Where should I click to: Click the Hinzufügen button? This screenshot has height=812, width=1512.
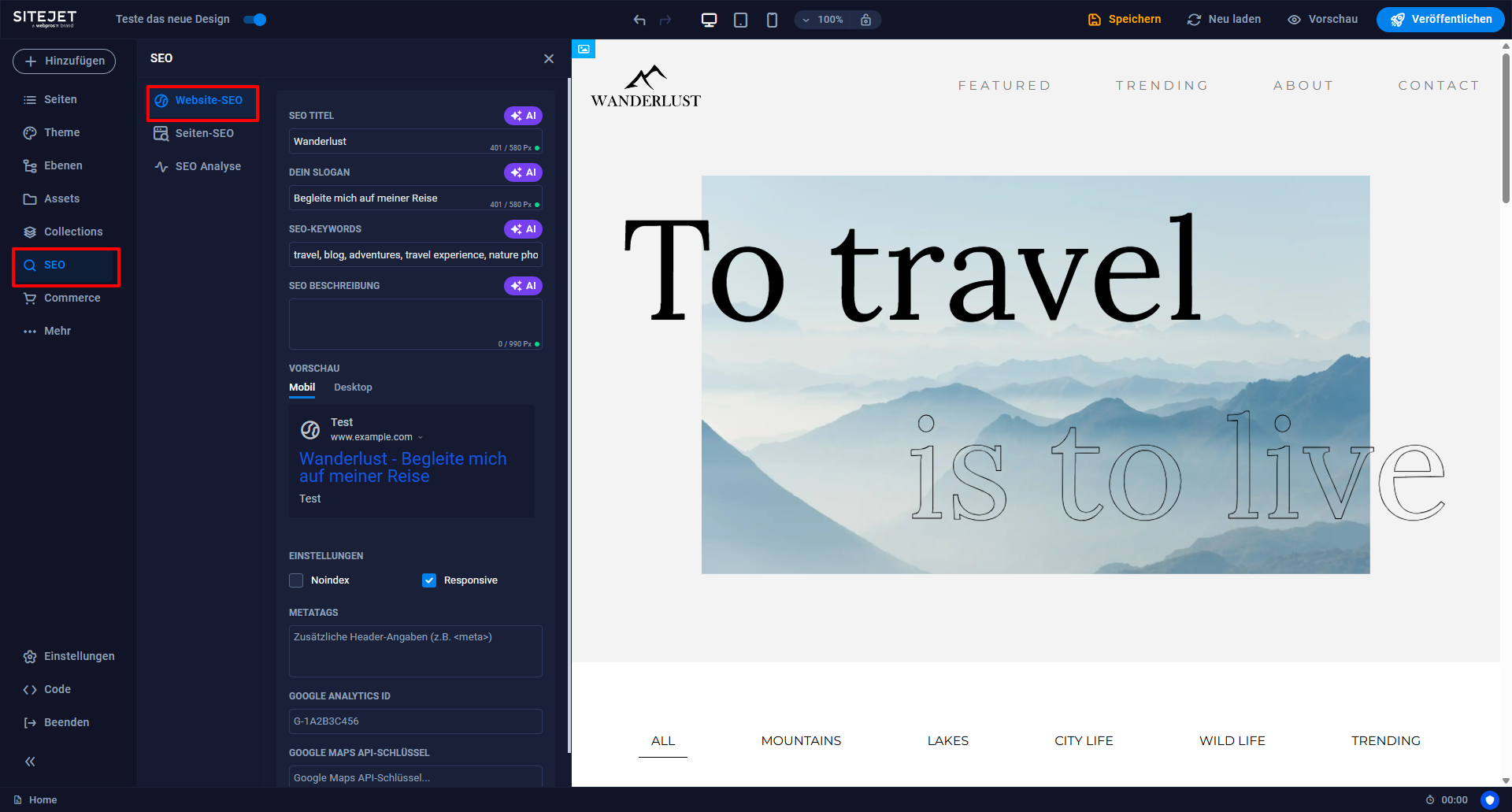click(64, 61)
